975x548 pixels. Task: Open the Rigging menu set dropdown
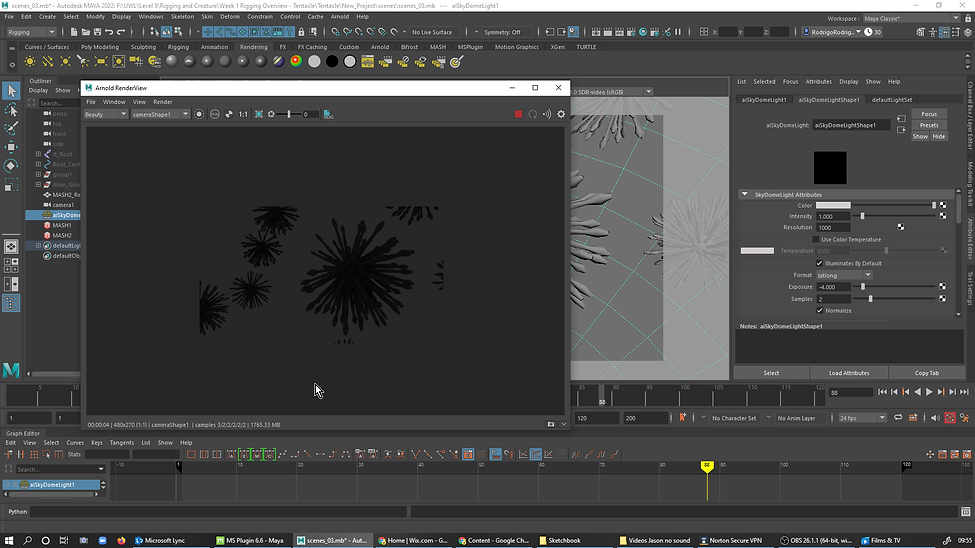pos(31,32)
